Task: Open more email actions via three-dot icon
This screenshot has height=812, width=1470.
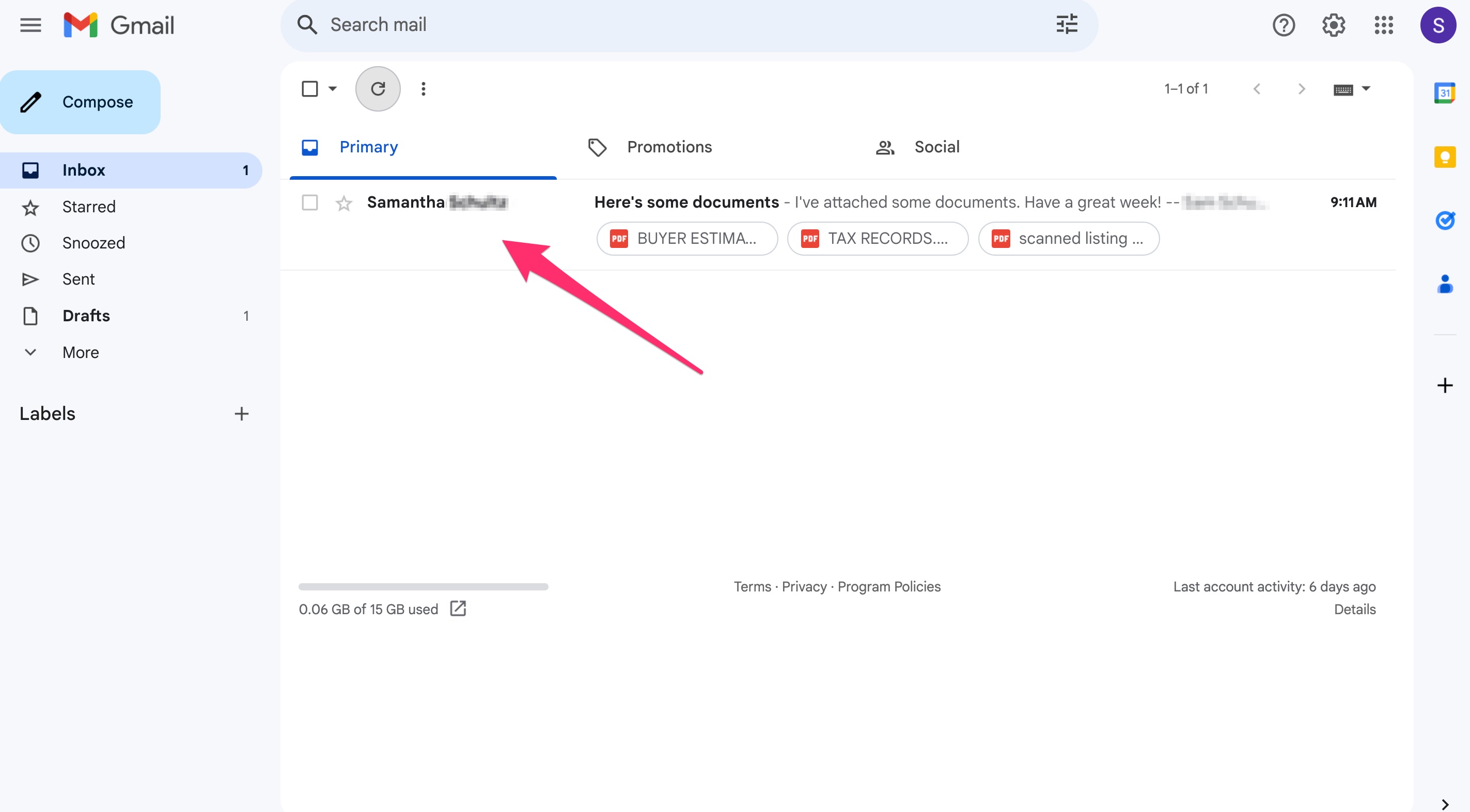Action: [424, 88]
